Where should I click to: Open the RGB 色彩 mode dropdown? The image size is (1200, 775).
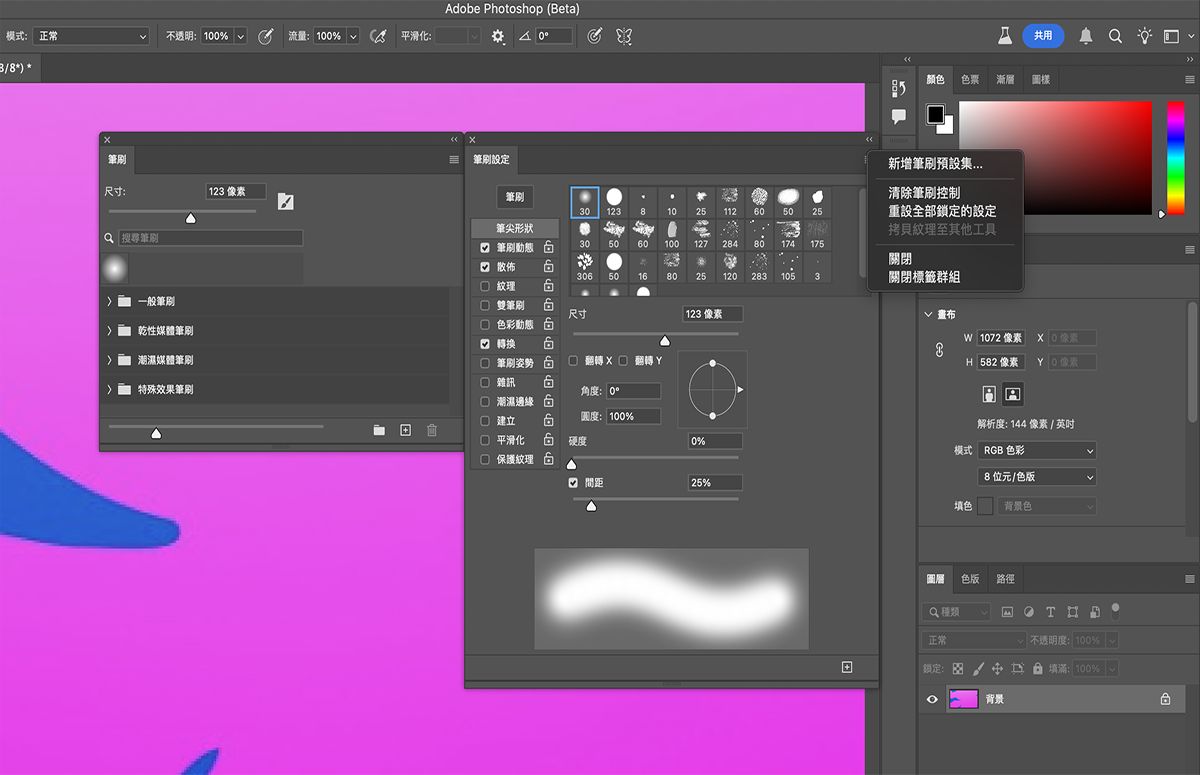point(1036,451)
